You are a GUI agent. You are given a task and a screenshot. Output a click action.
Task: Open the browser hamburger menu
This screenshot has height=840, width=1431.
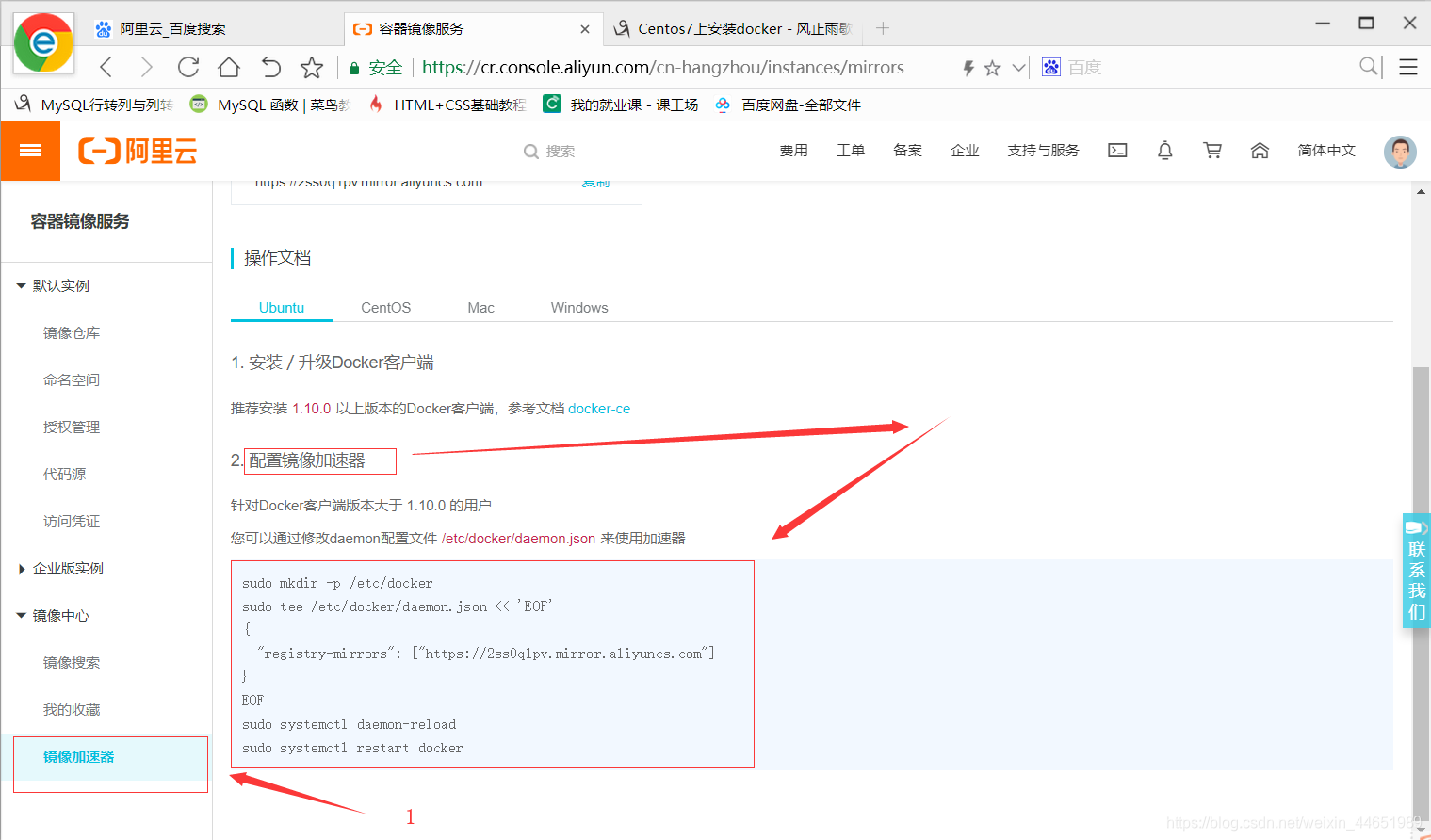point(1408,67)
